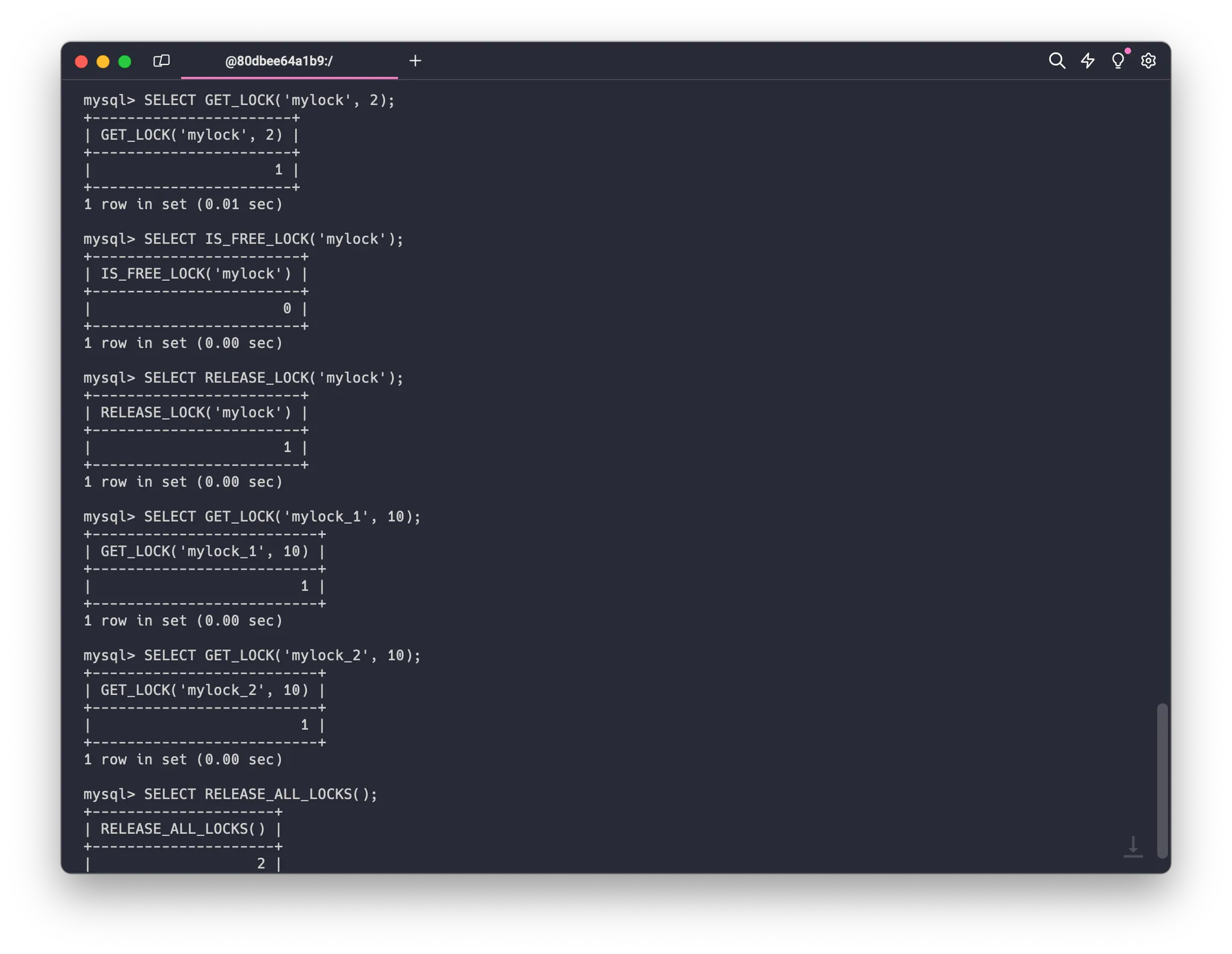
Task: Click the GET_LOCK('mylock_2', 10) command line
Action: [252, 656]
